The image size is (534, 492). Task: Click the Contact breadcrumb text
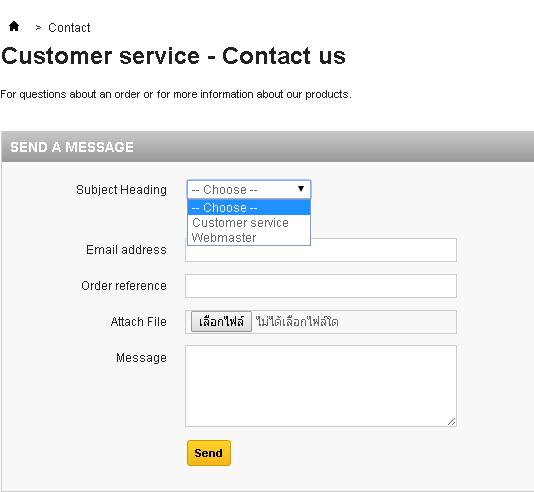coord(69,28)
